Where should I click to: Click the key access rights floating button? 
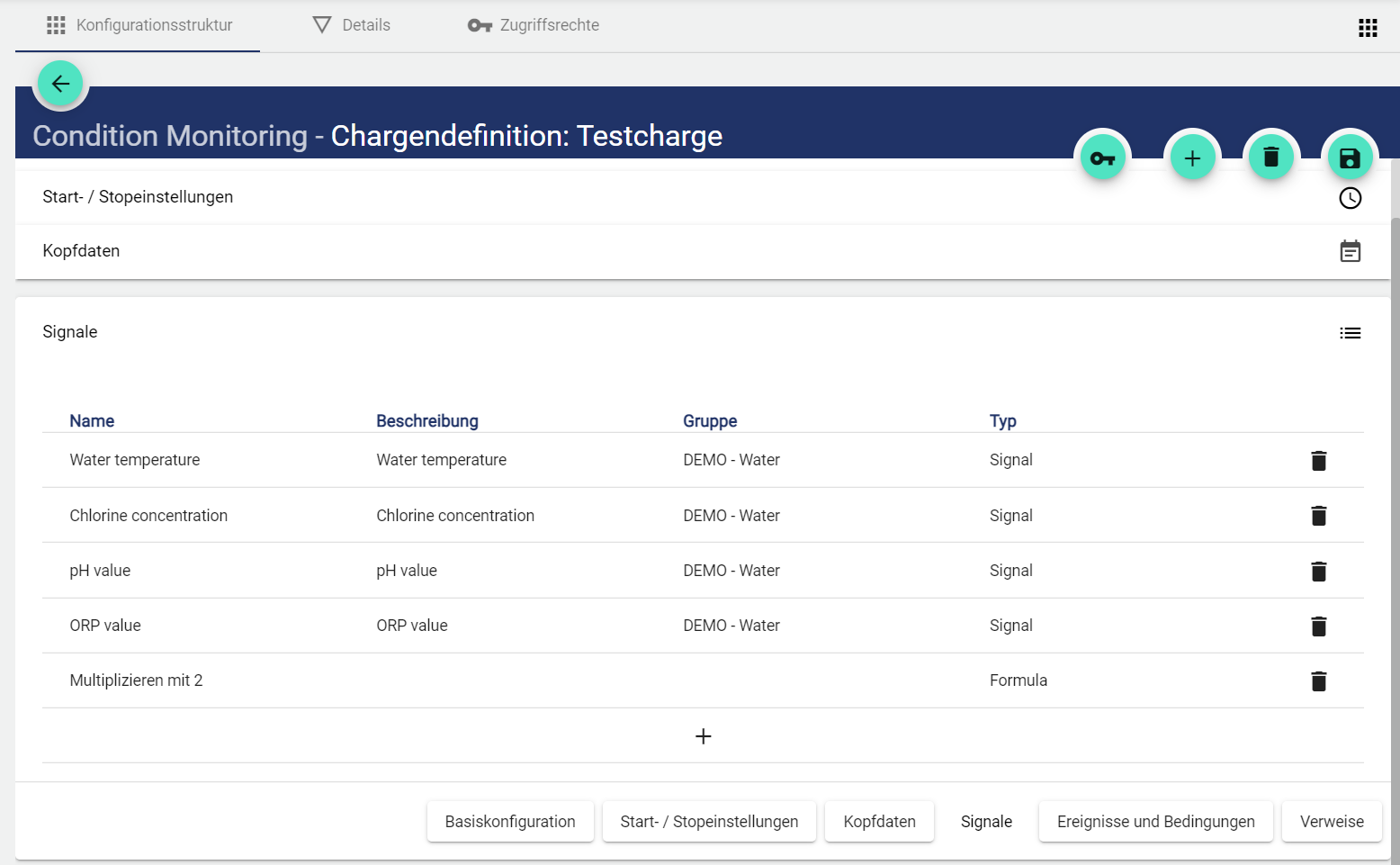click(1102, 158)
